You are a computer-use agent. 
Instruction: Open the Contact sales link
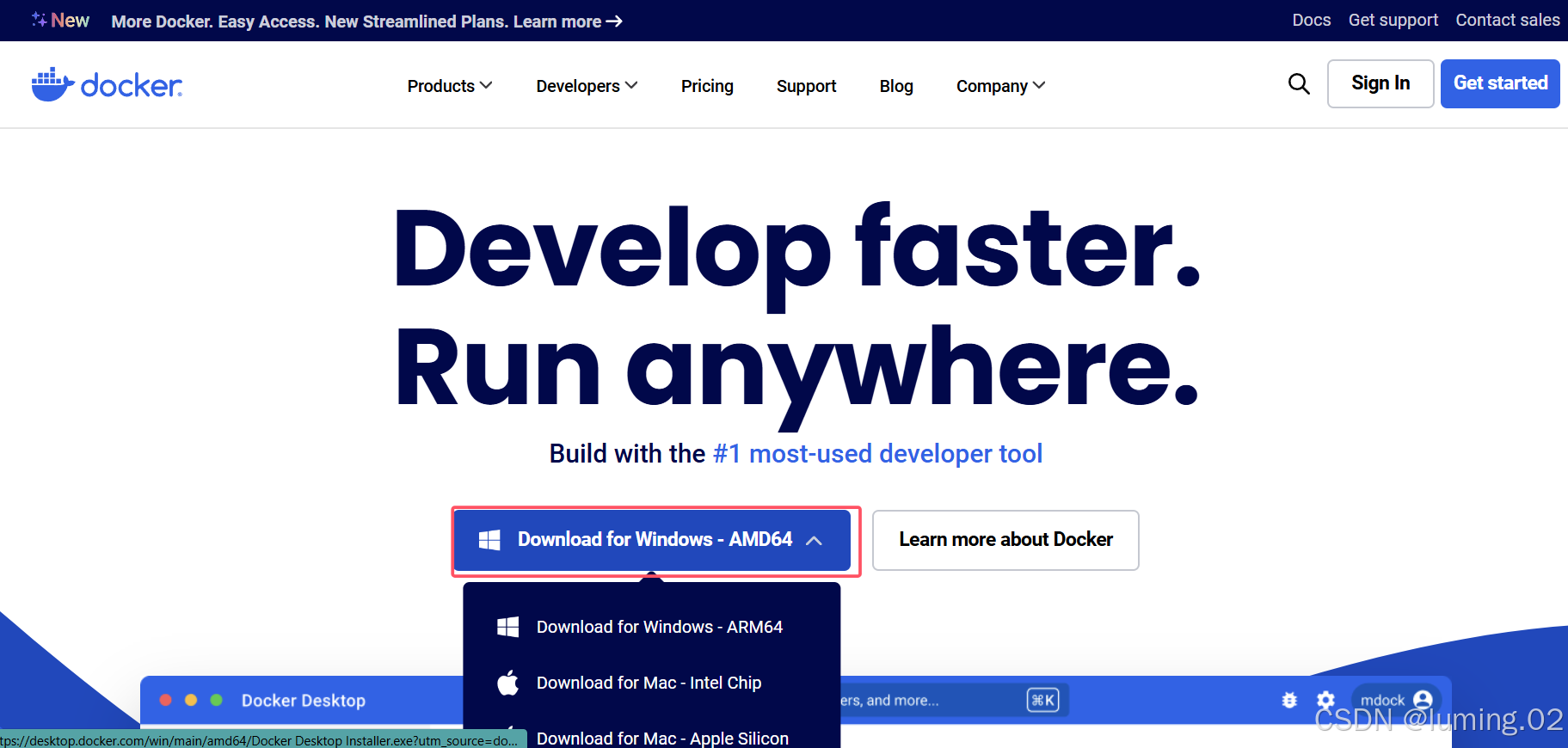tap(1508, 20)
